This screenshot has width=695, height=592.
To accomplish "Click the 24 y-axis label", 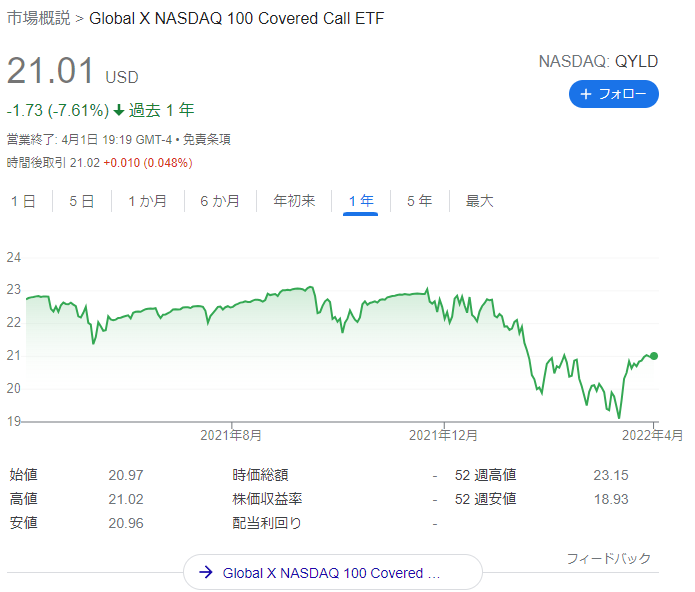I will pos(14,257).
